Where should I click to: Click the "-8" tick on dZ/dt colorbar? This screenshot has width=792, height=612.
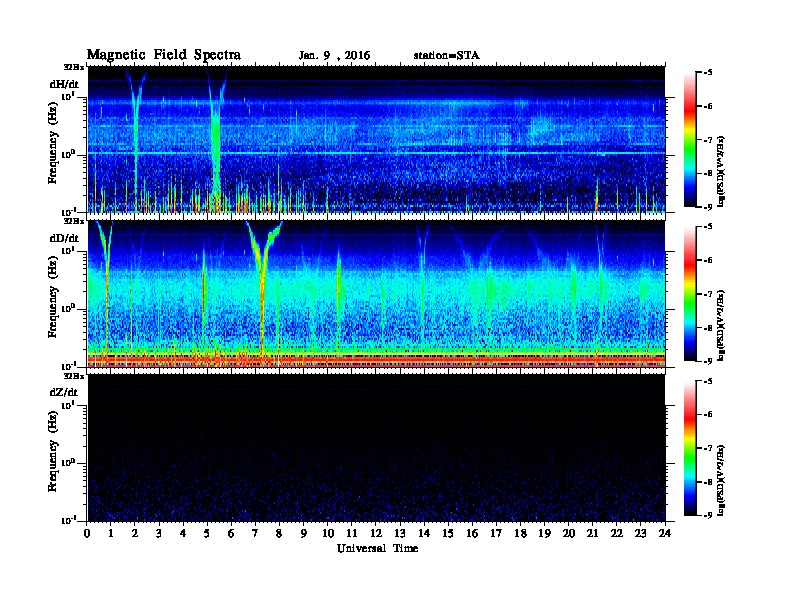point(708,482)
